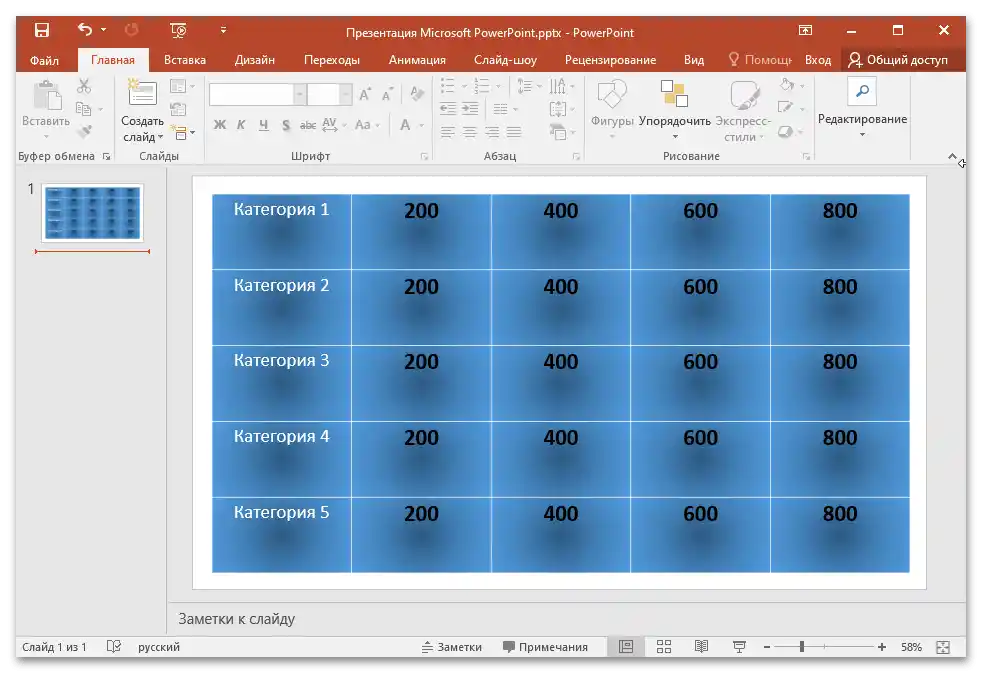The height and width of the screenshot is (673, 982).
Task: Toggle Normal view button in status bar
Action: (626, 647)
